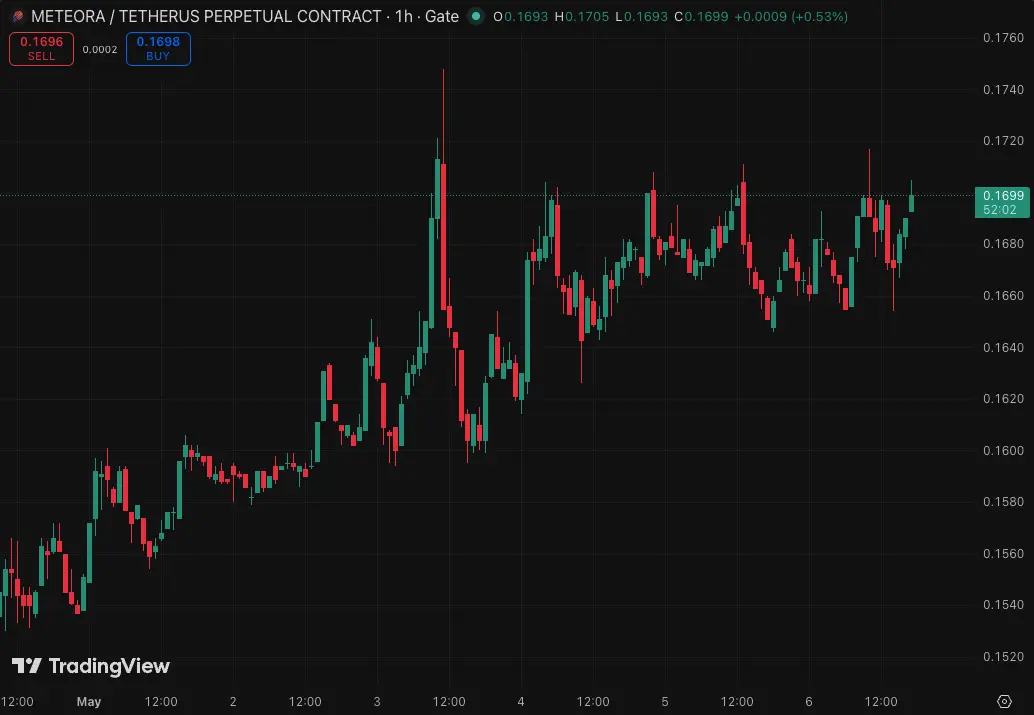This screenshot has height=715, width=1034.
Task: Click the METEORA / TETHERUS PERPETUAL CONTRACT title
Action: pos(206,16)
